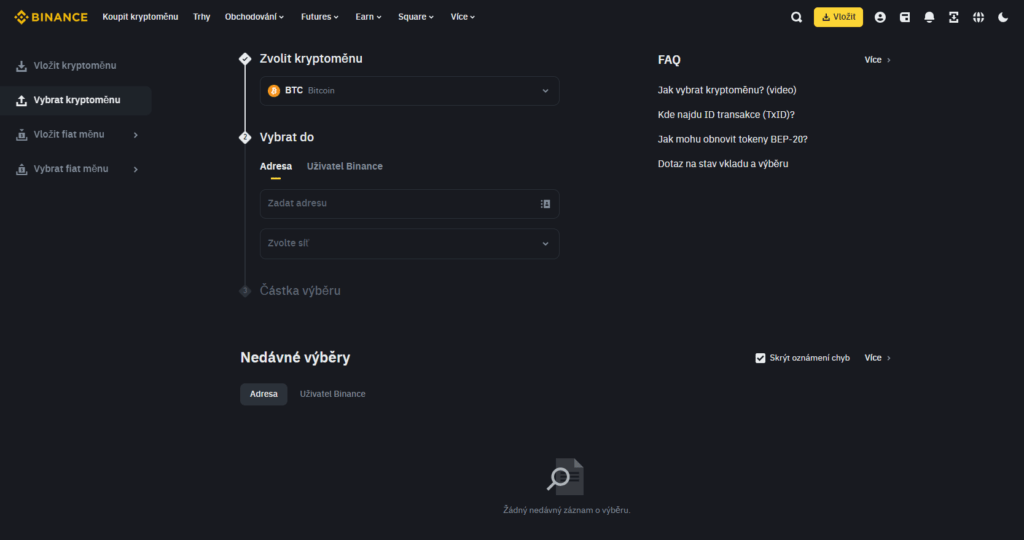Expand Vložit fiat měnu chevron
Image resolution: width=1024 pixels, height=540 pixels.
[x=136, y=135]
